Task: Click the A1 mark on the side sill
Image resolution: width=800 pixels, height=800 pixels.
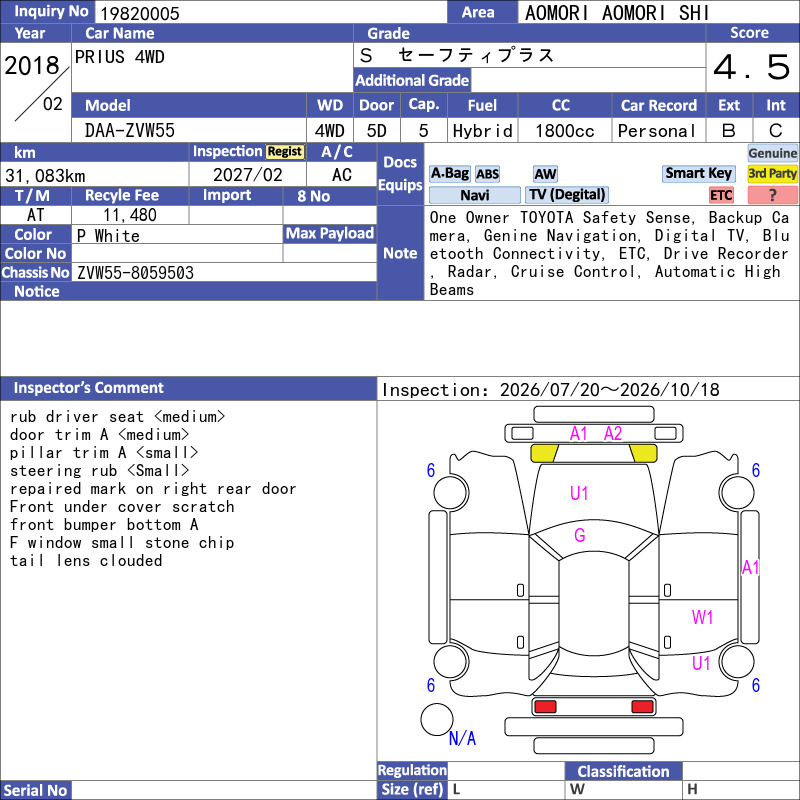Action: pos(751,567)
